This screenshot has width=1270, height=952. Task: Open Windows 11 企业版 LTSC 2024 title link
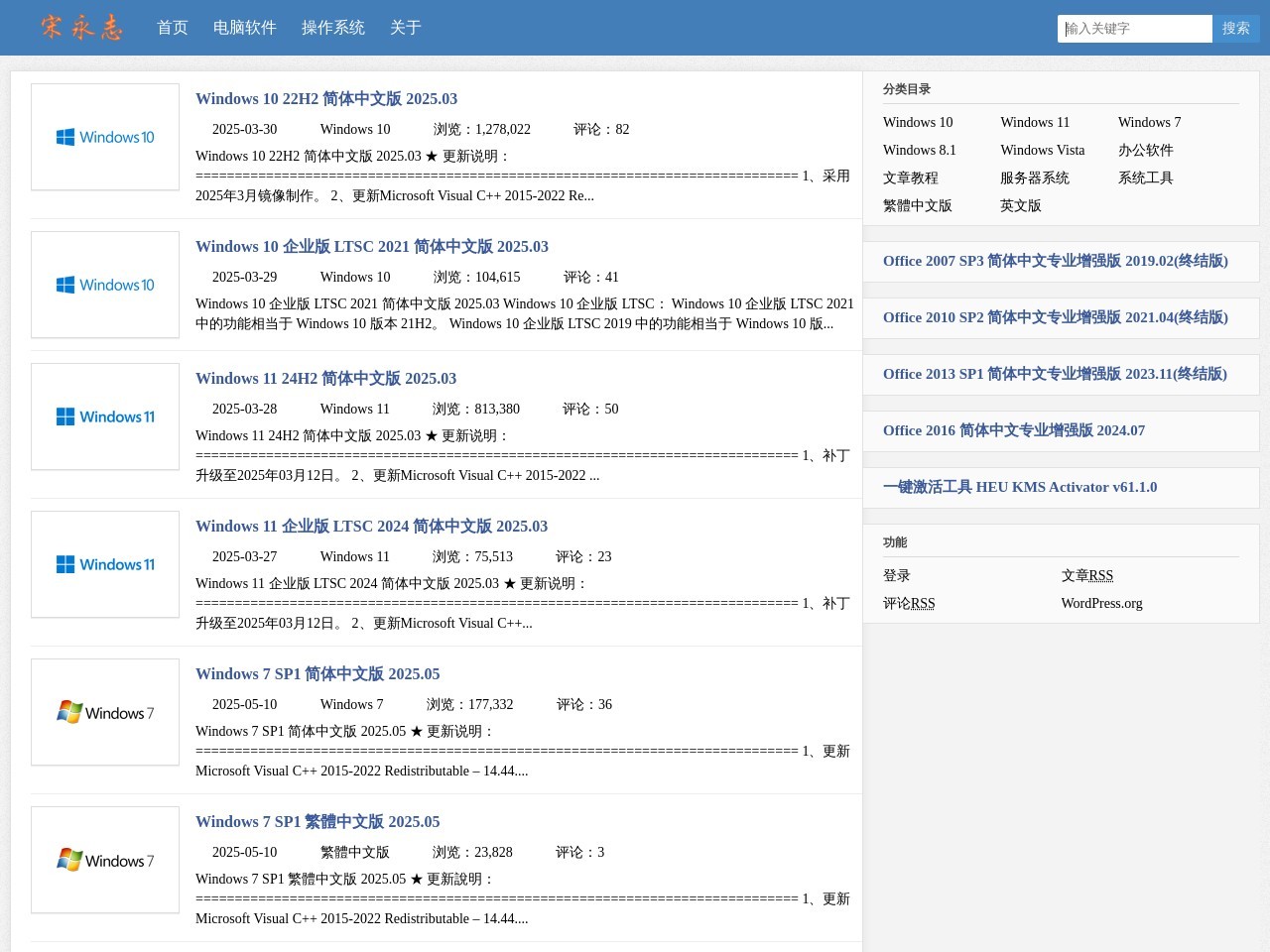(371, 527)
